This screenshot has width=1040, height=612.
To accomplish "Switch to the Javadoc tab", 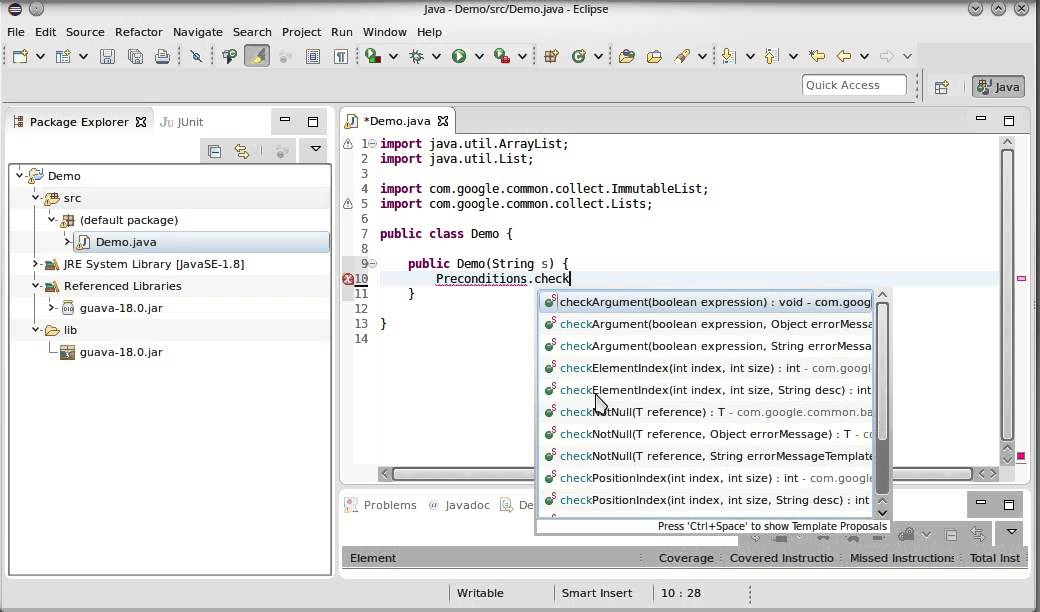I will click(459, 505).
